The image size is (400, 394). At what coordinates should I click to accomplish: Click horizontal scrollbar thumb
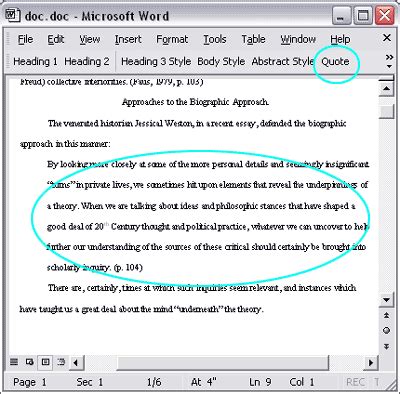coord(222,362)
